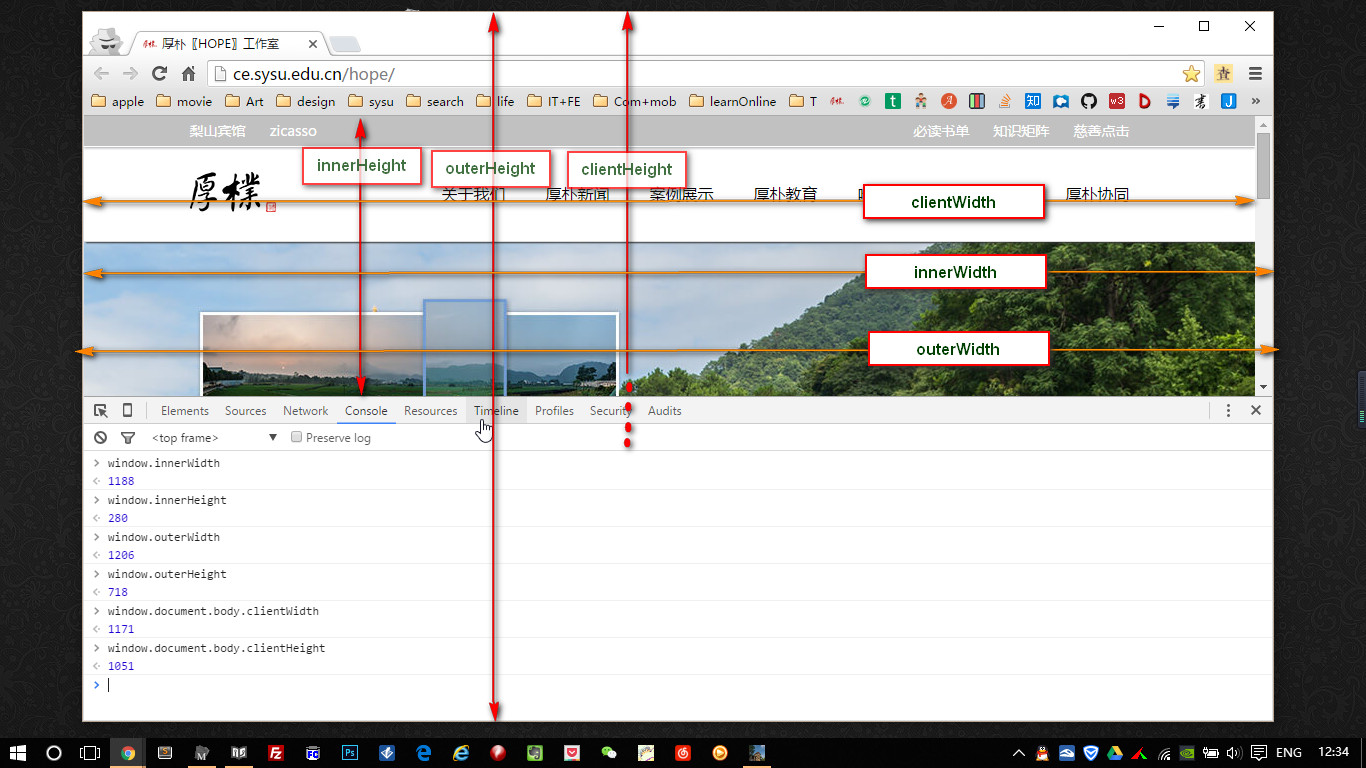This screenshot has height=768, width=1366.
Task: Clear the console log with the ban icon
Action: (x=101, y=438)
